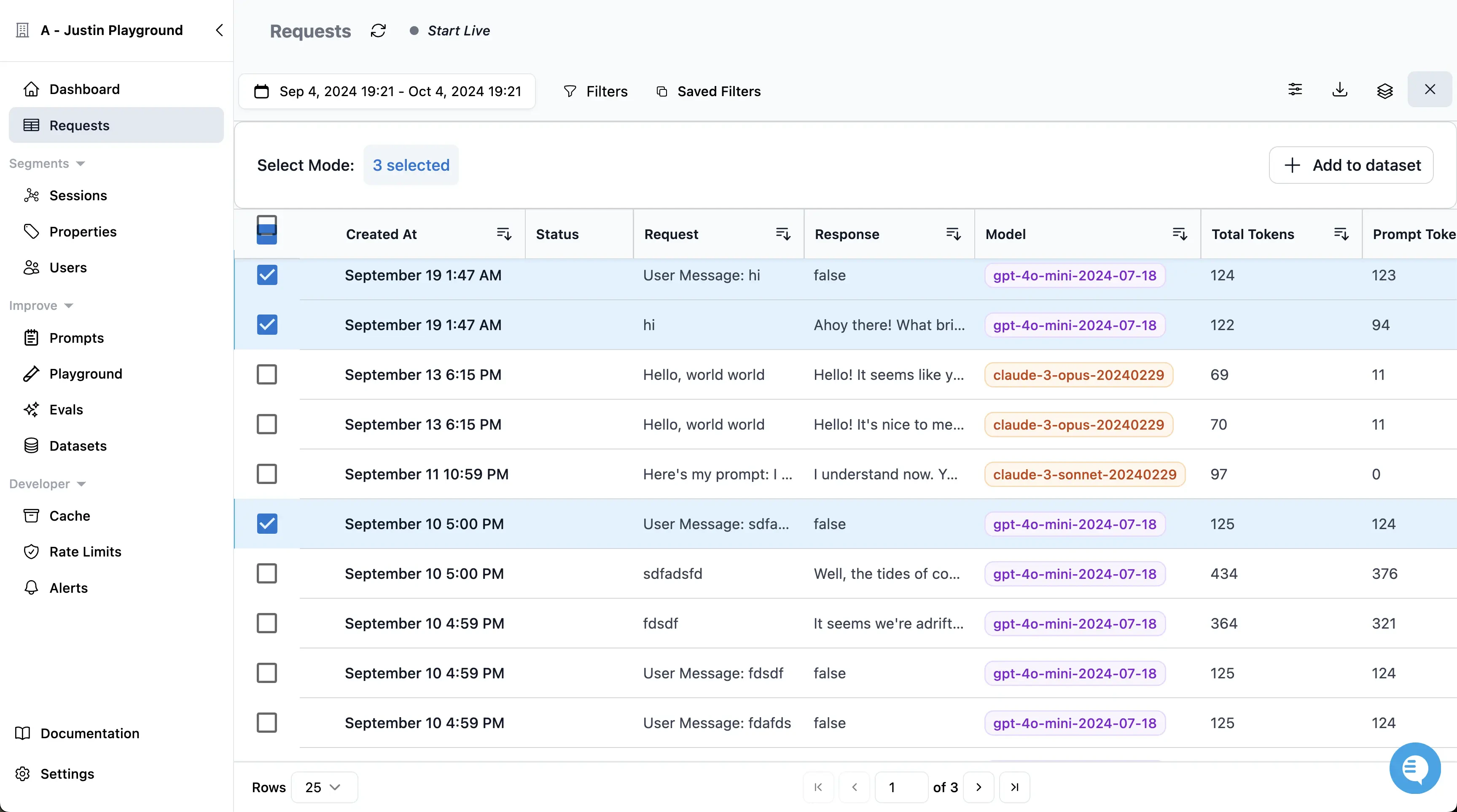Viewport: 1457px width, 812px height.
Task: Click Start Live to stream requests
Action: click(x=458, y=30)
